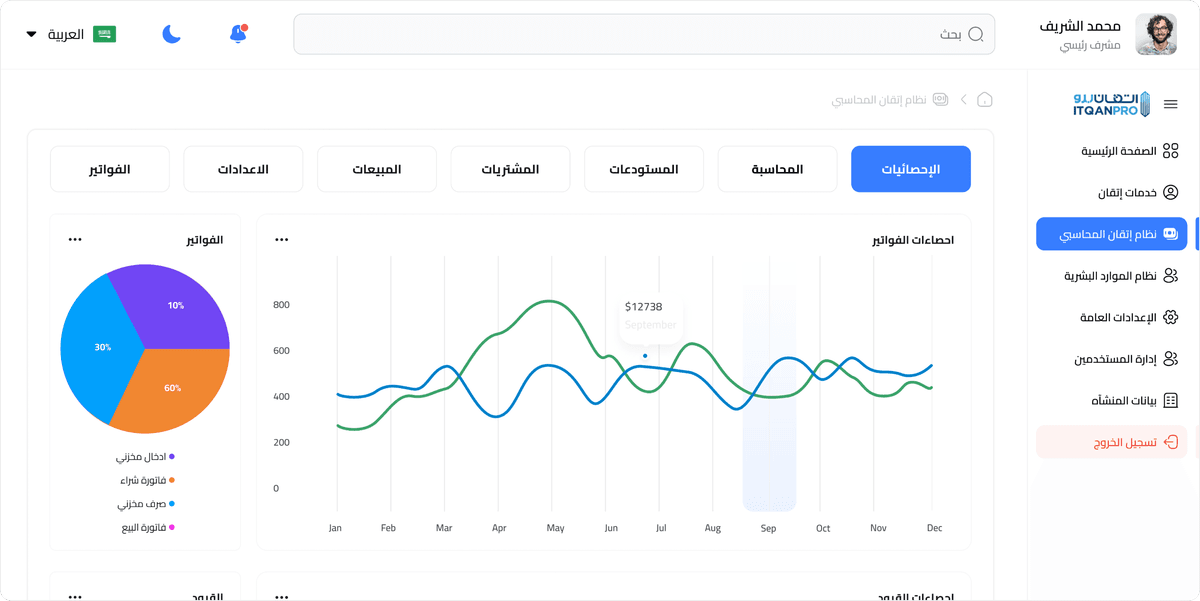Viewport: 1200px width, 601px height.
Task: Collapse sidebar using hamburger menu icon
Action: tap(1171, 104)
